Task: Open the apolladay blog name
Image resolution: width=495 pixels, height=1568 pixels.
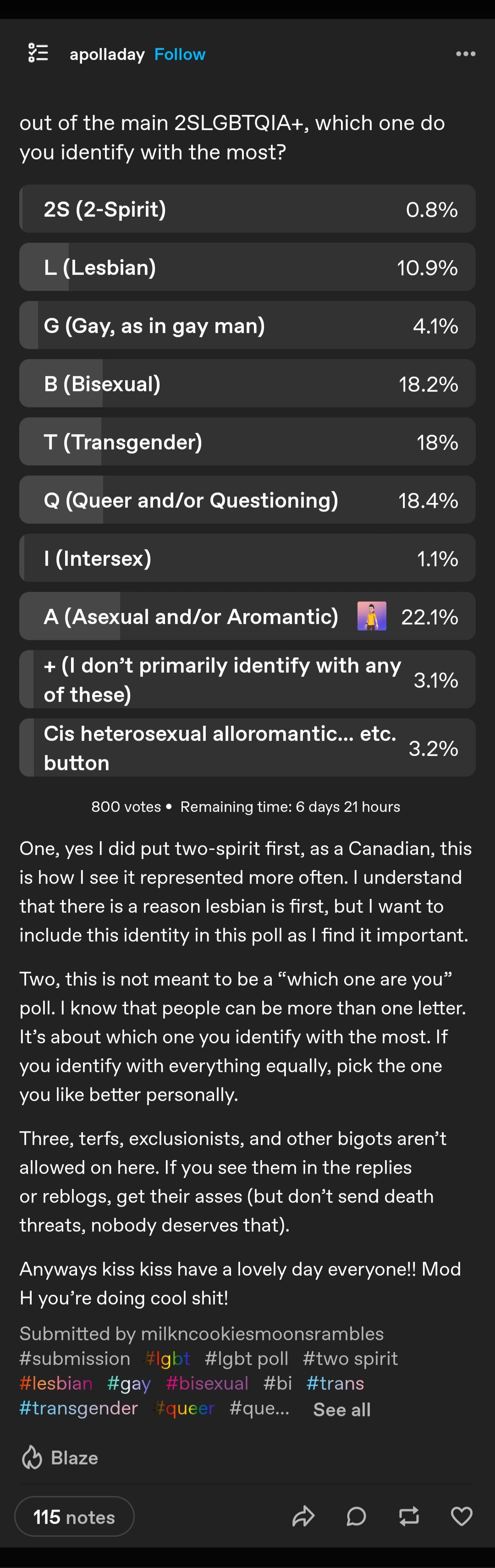Action: point(107,54)
